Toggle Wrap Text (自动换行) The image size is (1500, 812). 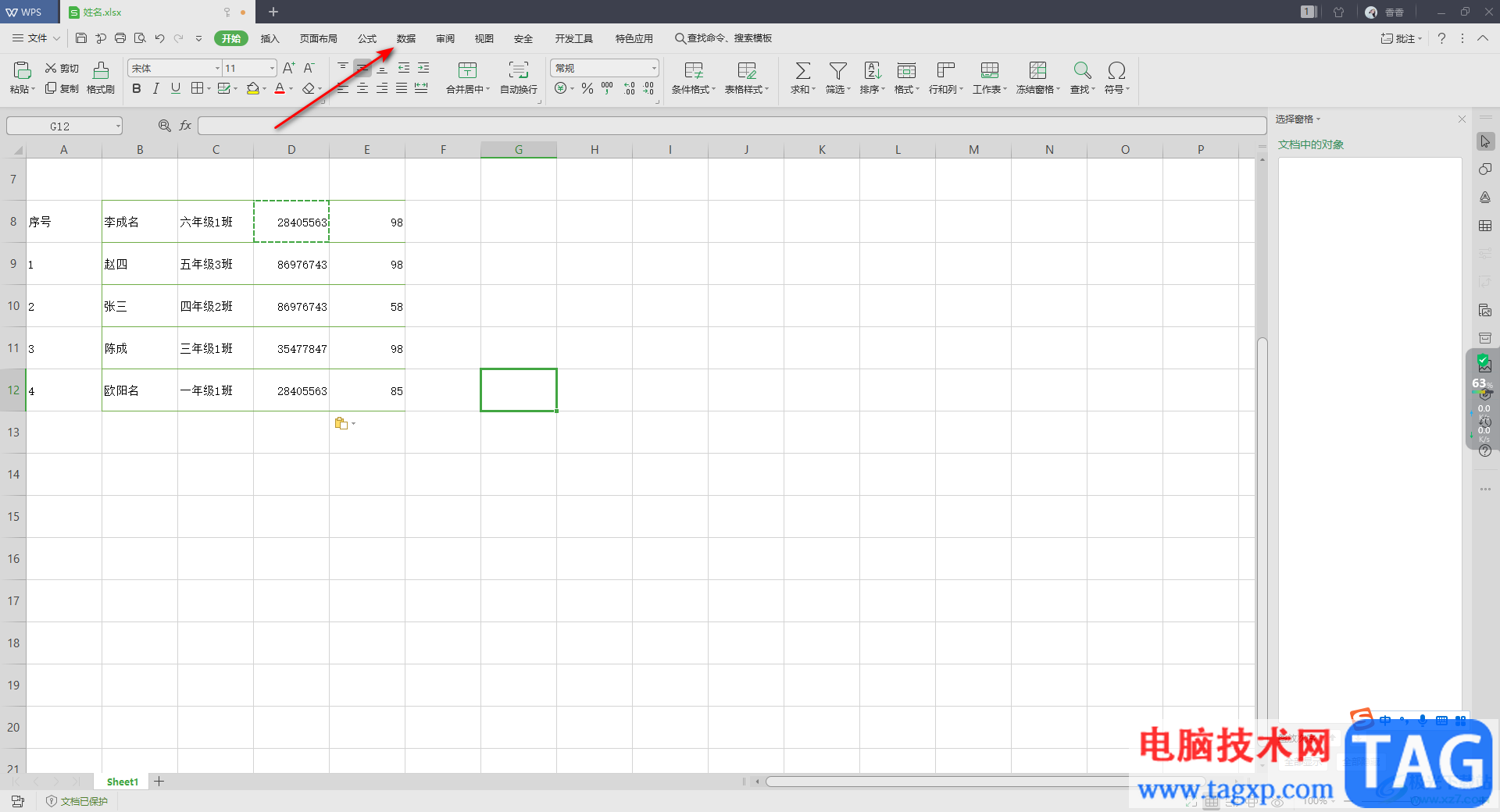tap(519, 77)
